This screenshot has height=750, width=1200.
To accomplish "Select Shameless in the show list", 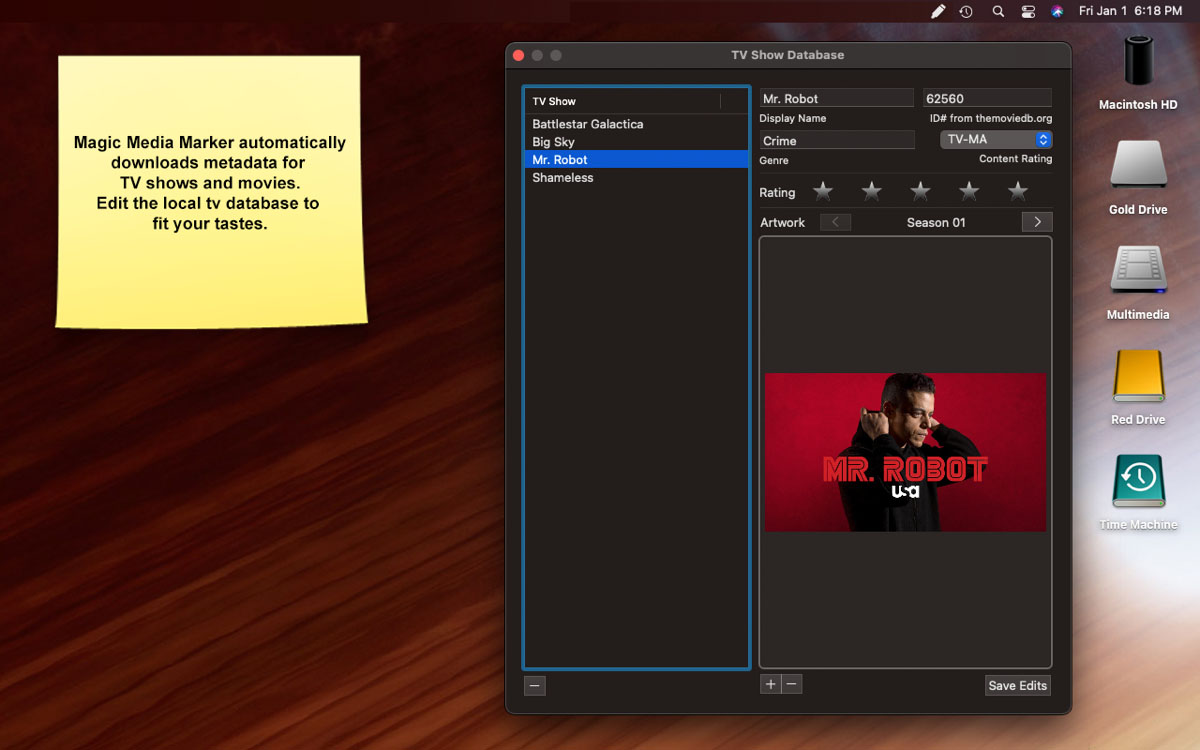I will pyautogui.click(x=636, y=178).
